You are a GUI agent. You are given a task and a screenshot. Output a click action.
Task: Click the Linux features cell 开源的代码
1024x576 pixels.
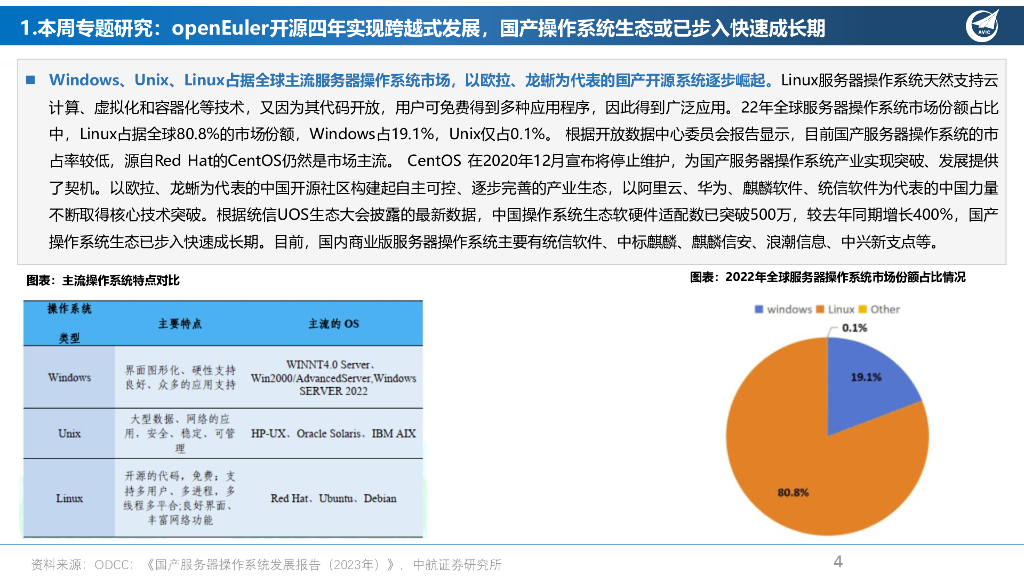(180, 498)
